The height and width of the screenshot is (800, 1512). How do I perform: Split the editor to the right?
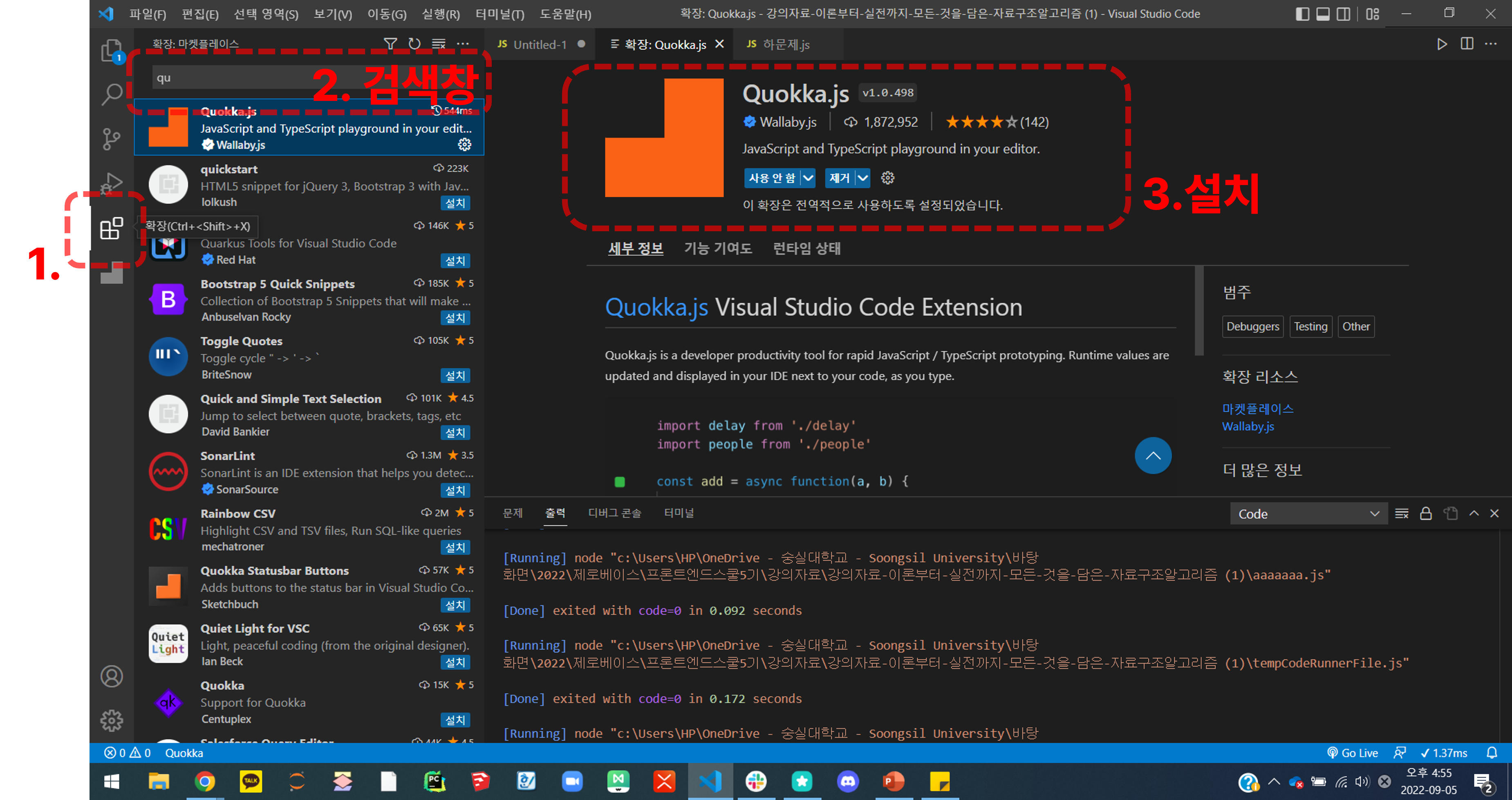(x=1466, y=44)
